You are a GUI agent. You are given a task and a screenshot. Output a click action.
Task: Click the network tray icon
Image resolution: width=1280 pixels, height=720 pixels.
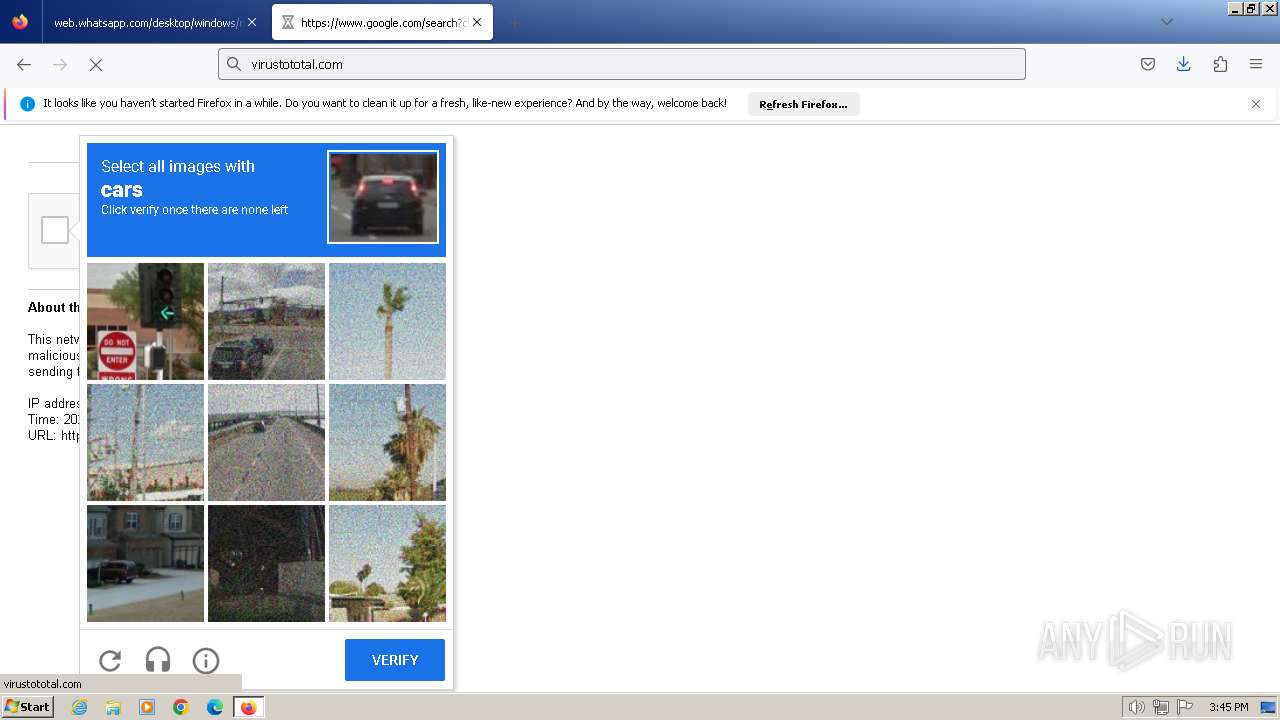tap(1161, 707)
